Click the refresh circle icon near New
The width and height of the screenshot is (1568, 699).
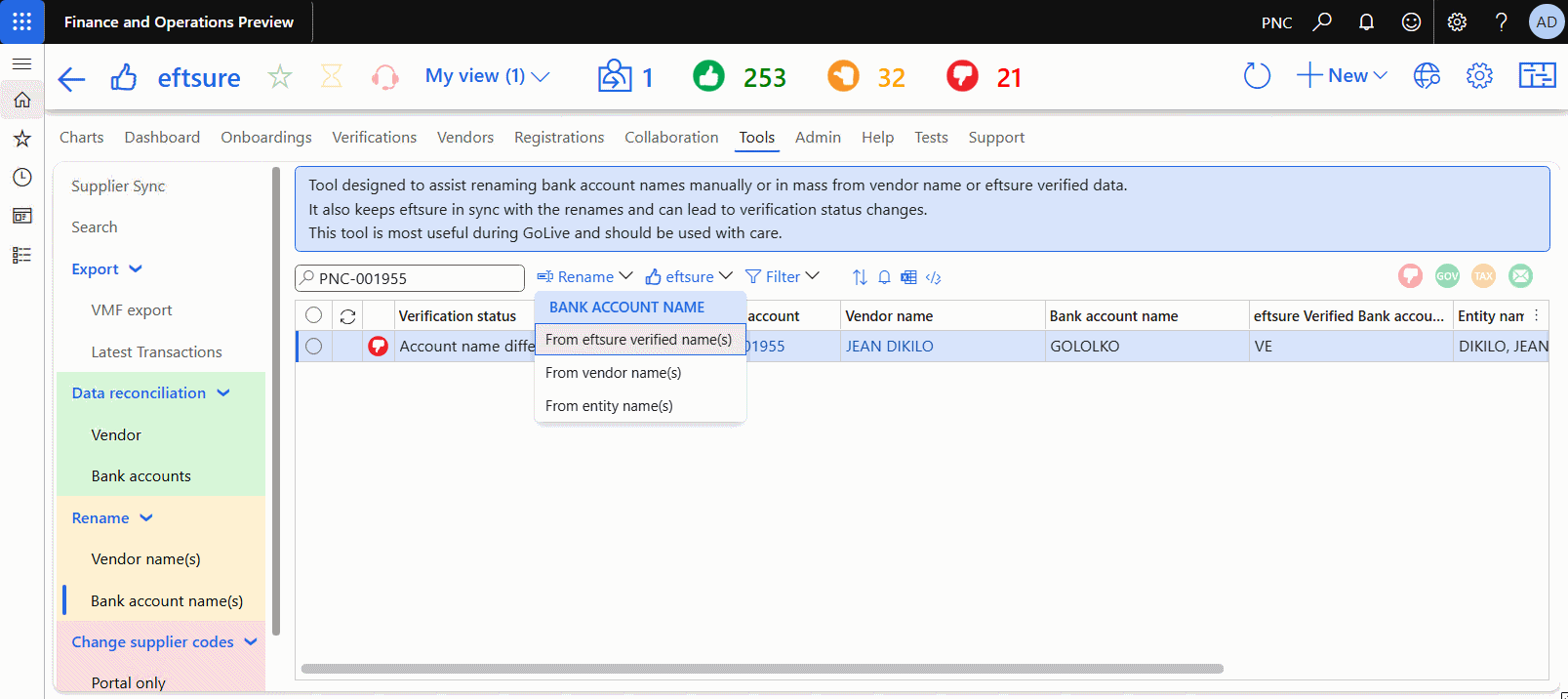click(x=1257, y=75)
